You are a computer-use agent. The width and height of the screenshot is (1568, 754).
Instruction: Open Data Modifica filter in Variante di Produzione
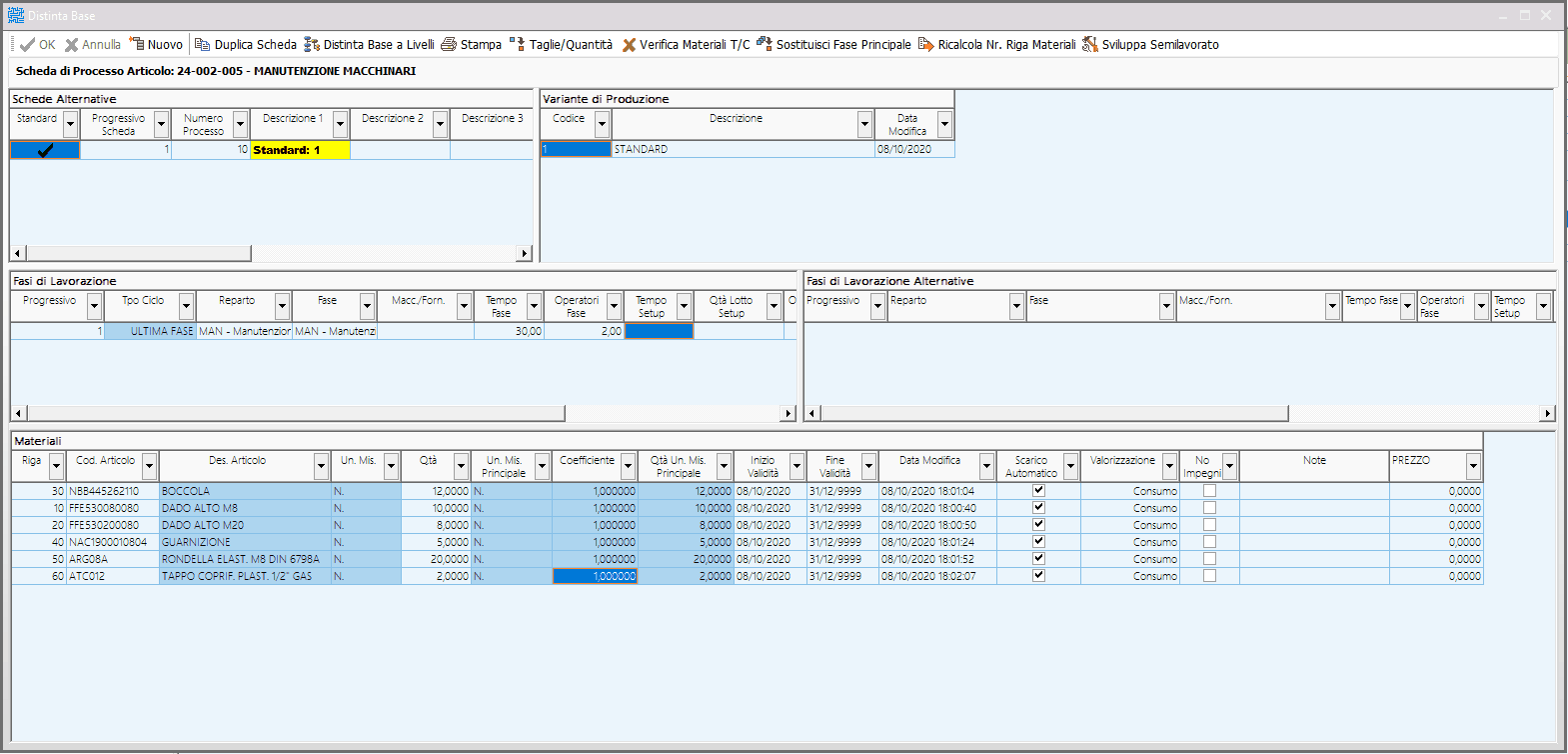[x=944, y=124]
